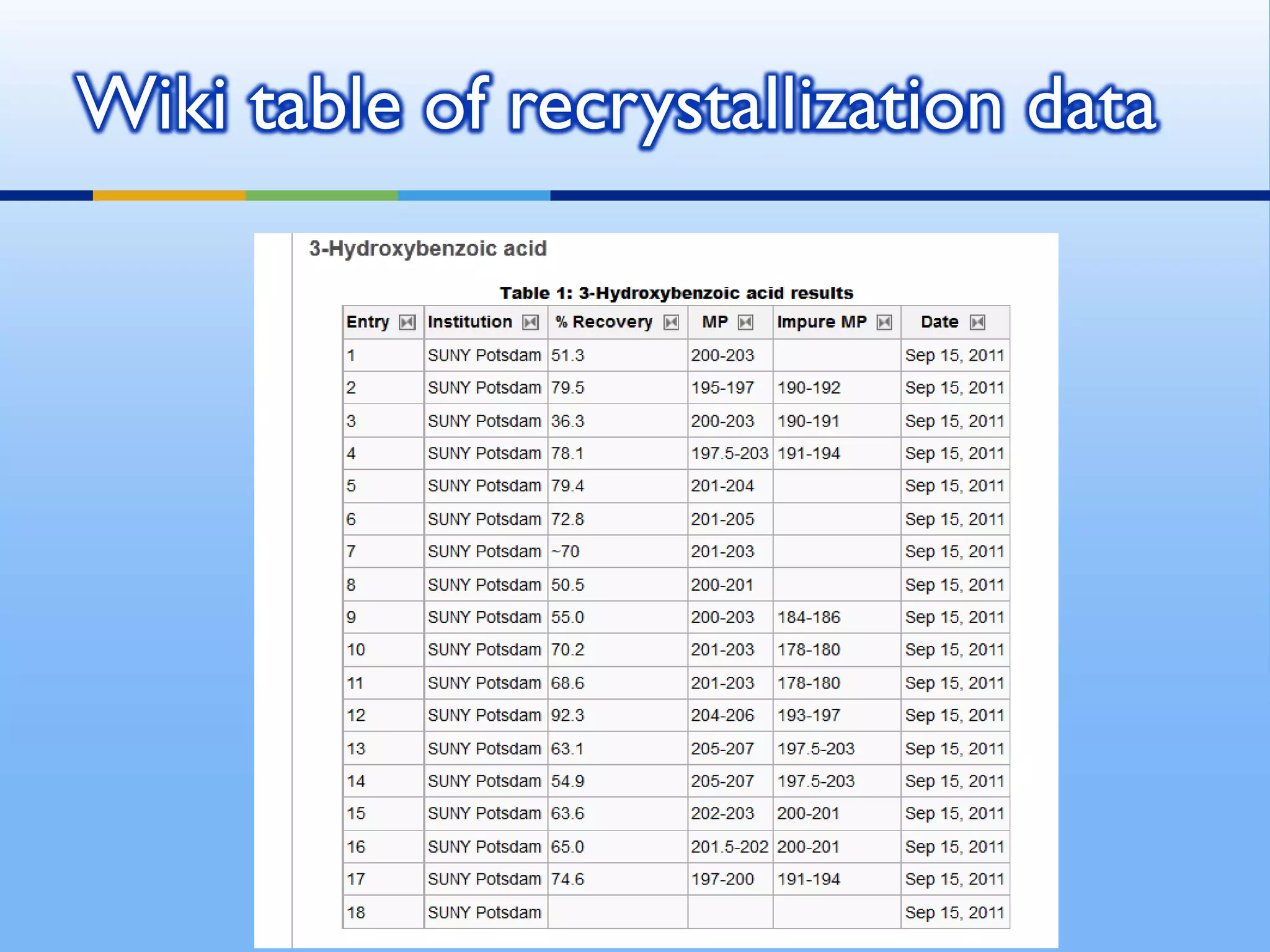Click the Date column header text
Screen dimensions: 1270x952
coord(939,322)
